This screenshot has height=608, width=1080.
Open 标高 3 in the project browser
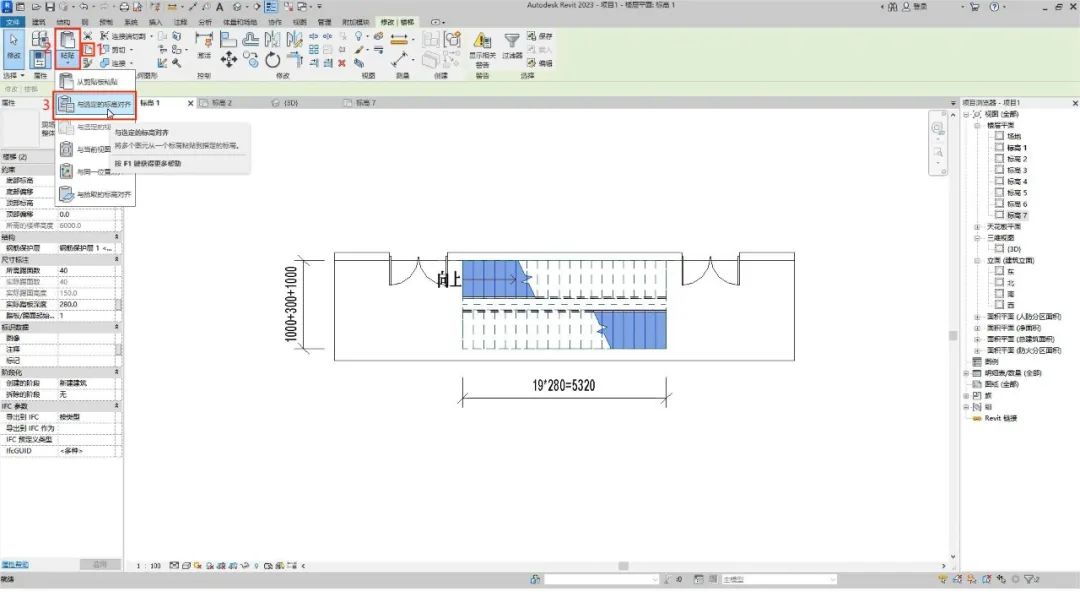pyautogui.click(x=1017, y=170)
